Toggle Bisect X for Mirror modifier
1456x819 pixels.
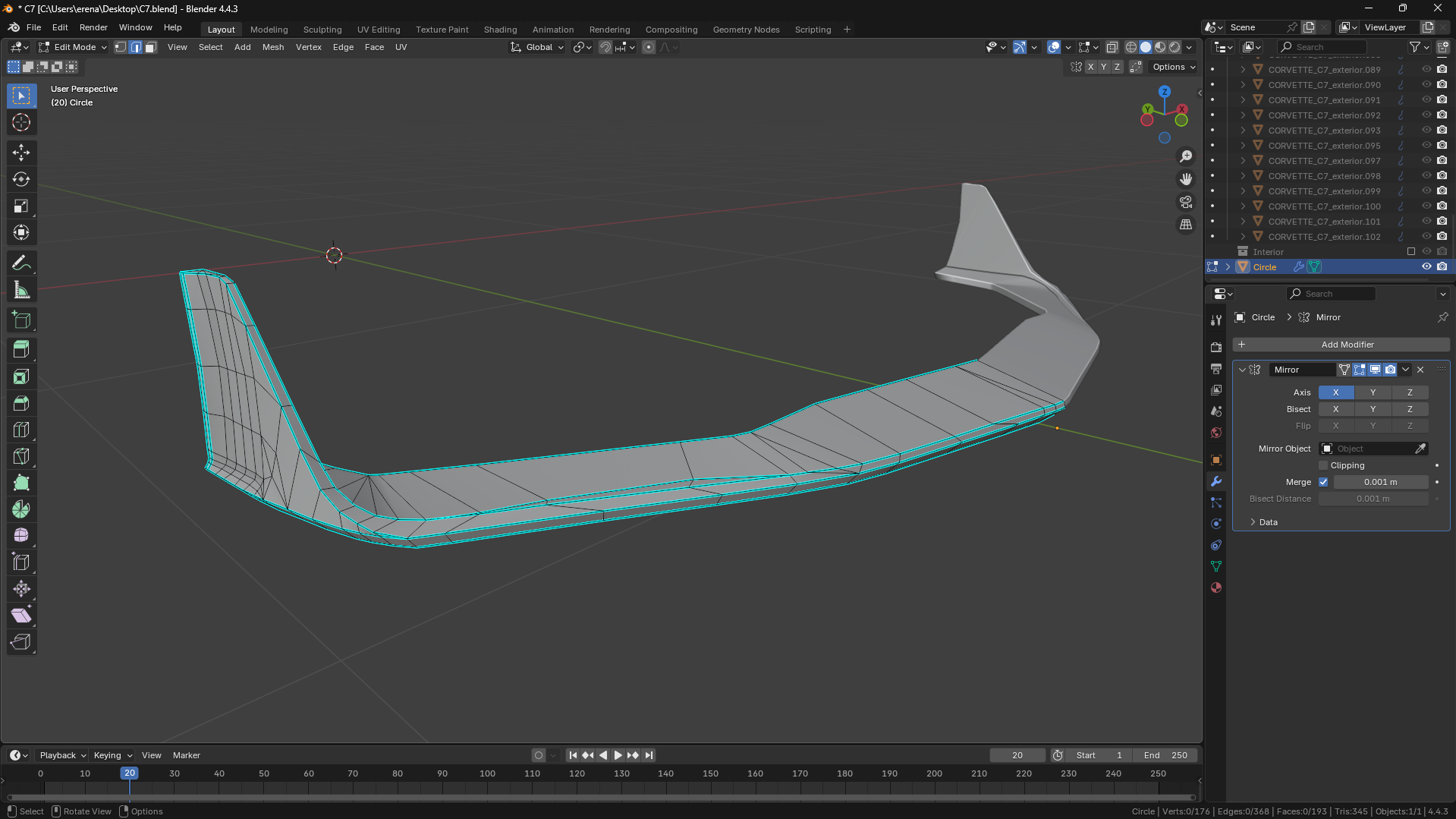click(1335, 409)
